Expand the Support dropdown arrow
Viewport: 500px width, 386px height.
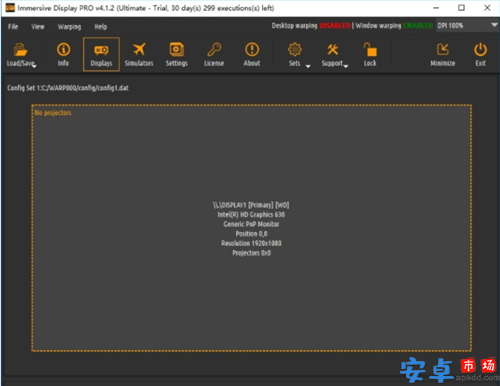tap(346, 66)
